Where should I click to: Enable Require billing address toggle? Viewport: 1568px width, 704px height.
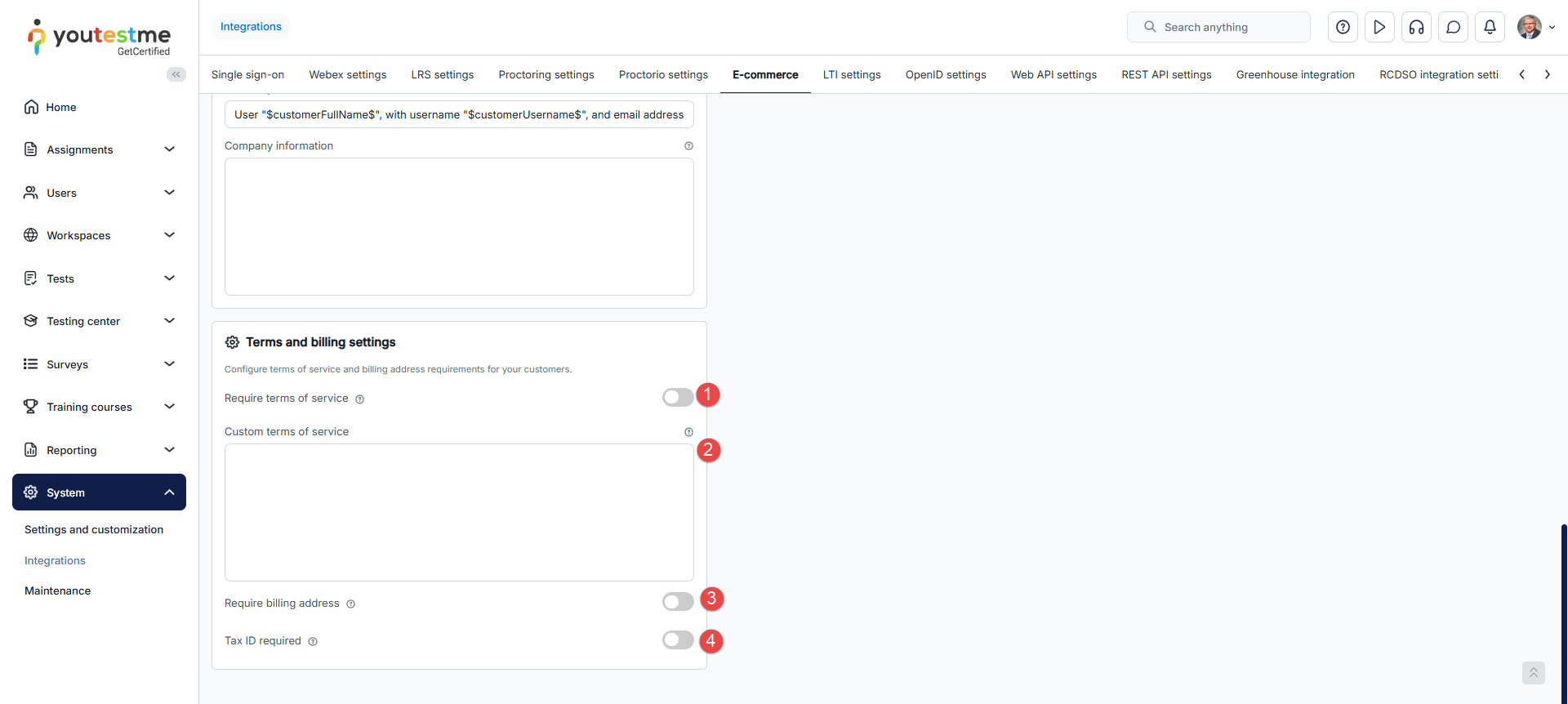pyautogui.click(x=678, y=602)
